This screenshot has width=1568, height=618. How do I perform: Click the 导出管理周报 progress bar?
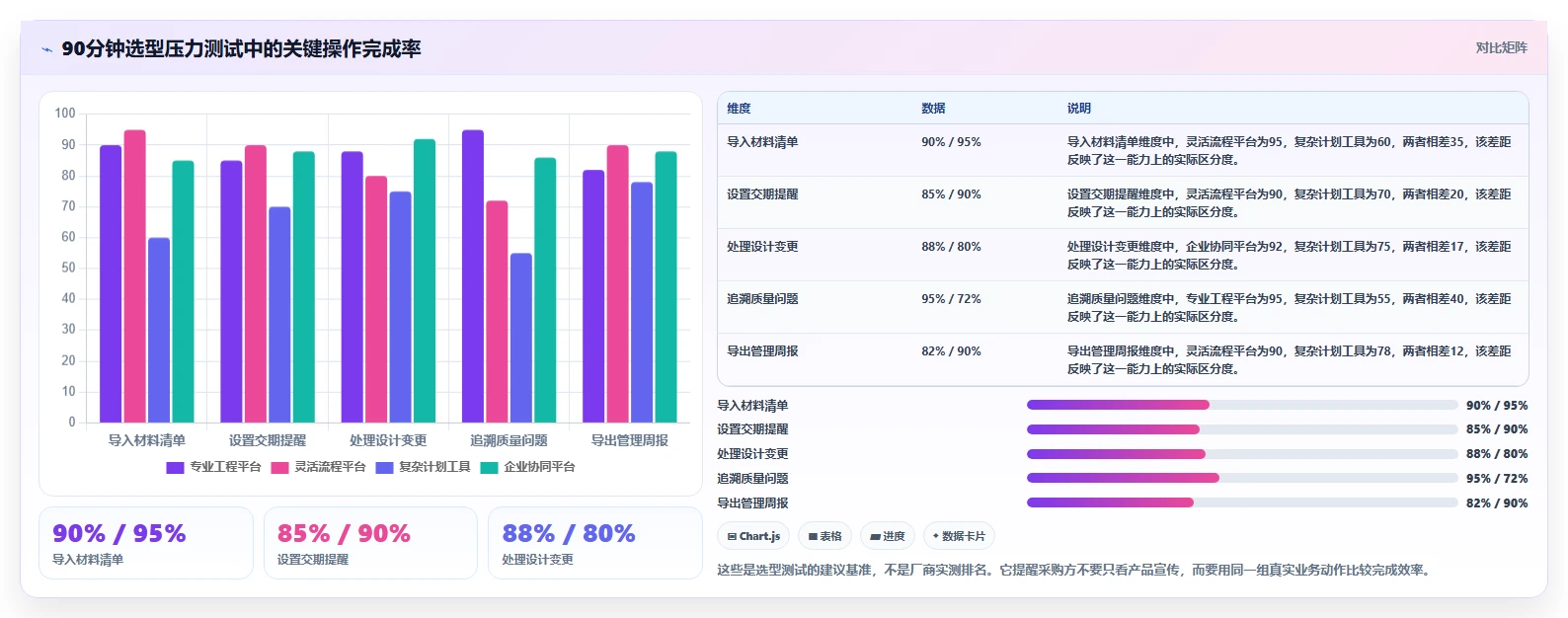(1242, 502)
